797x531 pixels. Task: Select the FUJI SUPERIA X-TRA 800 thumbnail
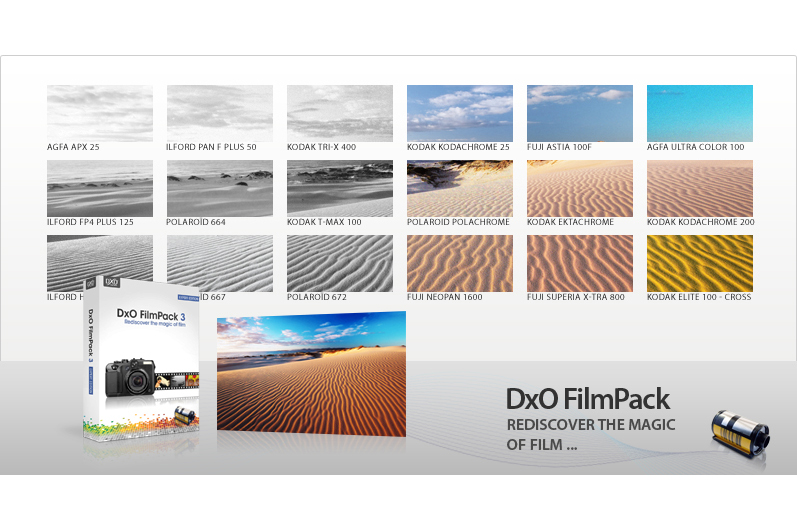coord(579,263)
